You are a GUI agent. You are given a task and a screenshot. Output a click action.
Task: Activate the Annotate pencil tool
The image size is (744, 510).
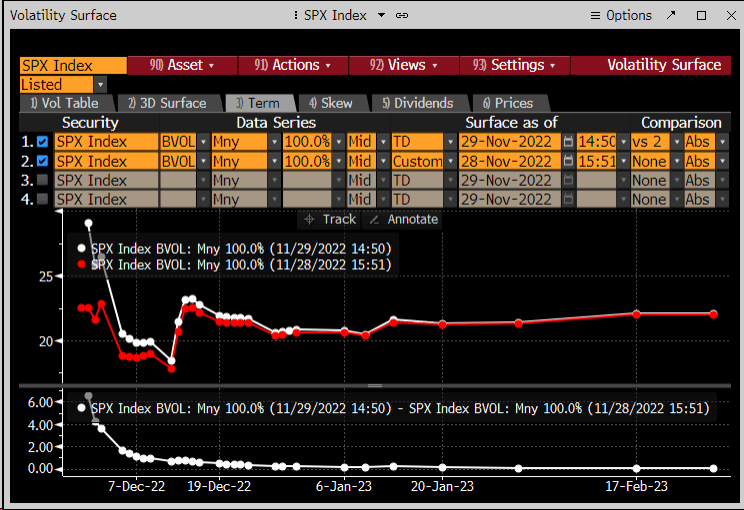click(403, 219)
